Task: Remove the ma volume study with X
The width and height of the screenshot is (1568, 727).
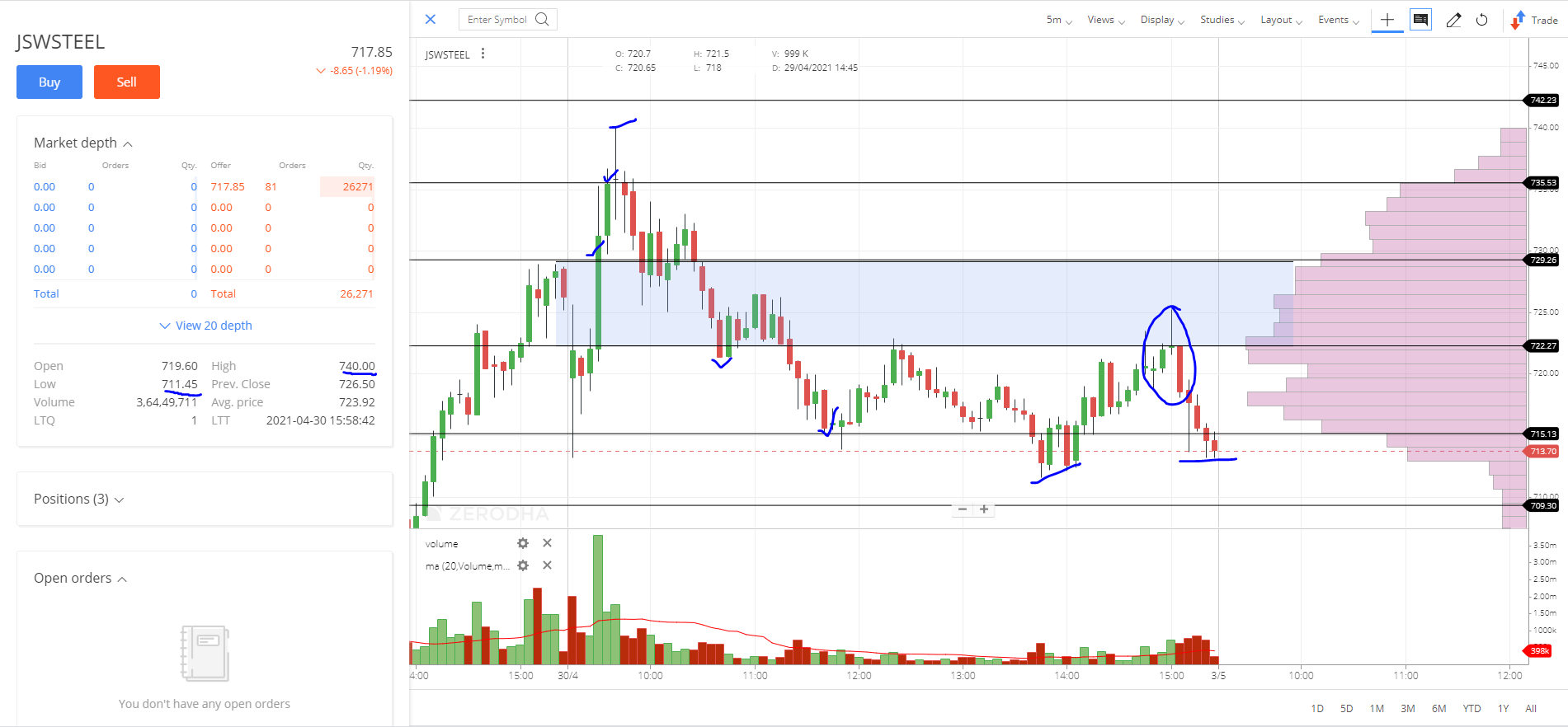Action: (547, 565)
